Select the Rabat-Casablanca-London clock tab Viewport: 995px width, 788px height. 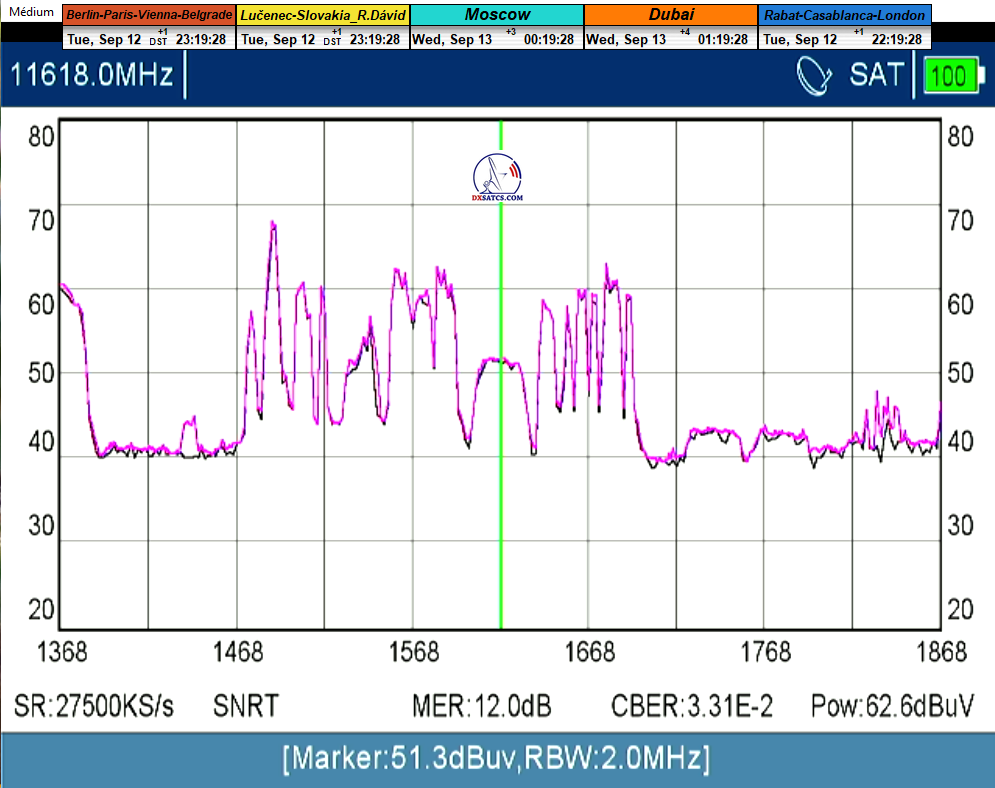845,16
